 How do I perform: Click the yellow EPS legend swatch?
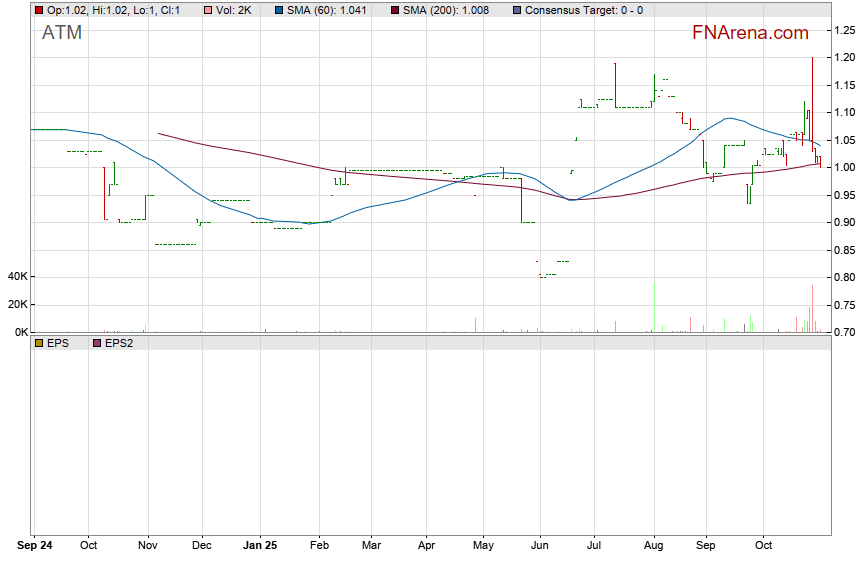(39, 342)
